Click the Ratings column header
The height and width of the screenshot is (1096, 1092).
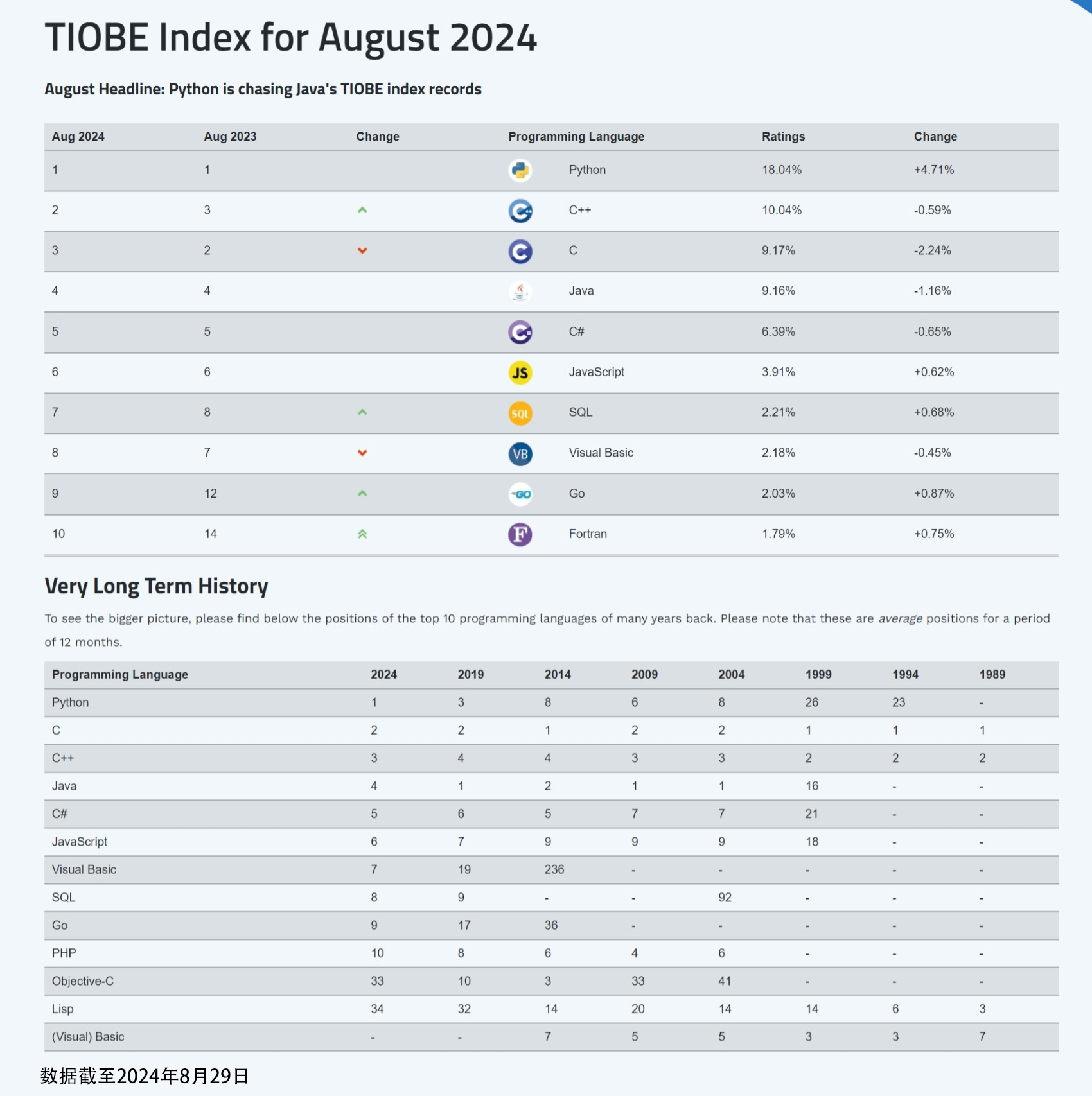point(783,136)
